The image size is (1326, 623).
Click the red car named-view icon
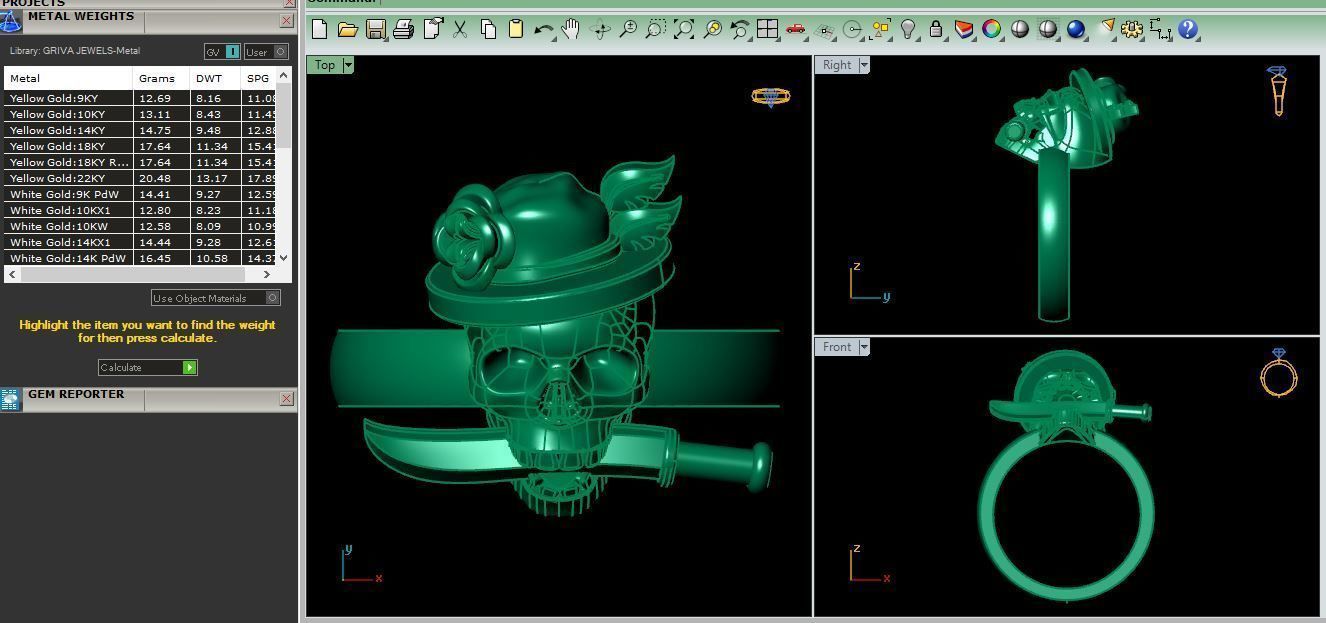pyautogui.click(x=796, y=29)
